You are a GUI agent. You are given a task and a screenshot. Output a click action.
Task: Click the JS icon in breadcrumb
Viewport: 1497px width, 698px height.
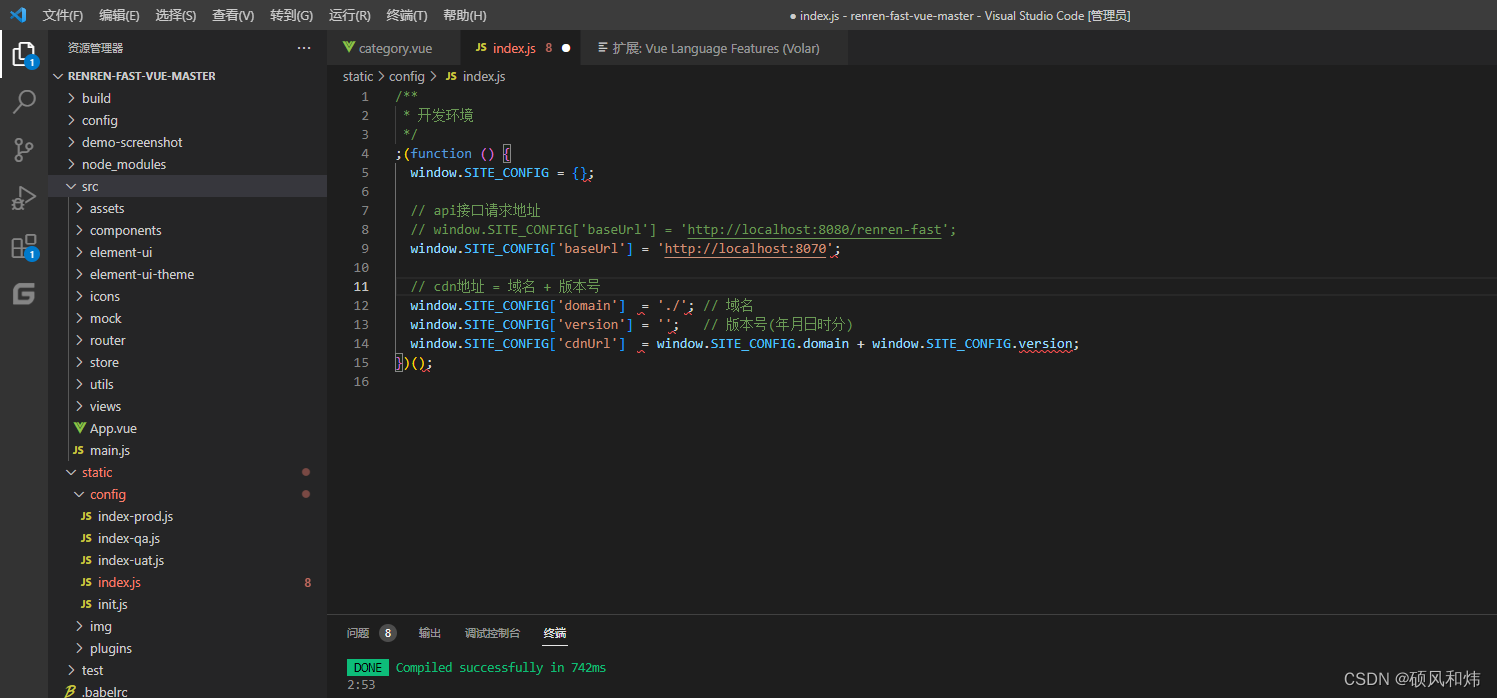tap(451, 76)
